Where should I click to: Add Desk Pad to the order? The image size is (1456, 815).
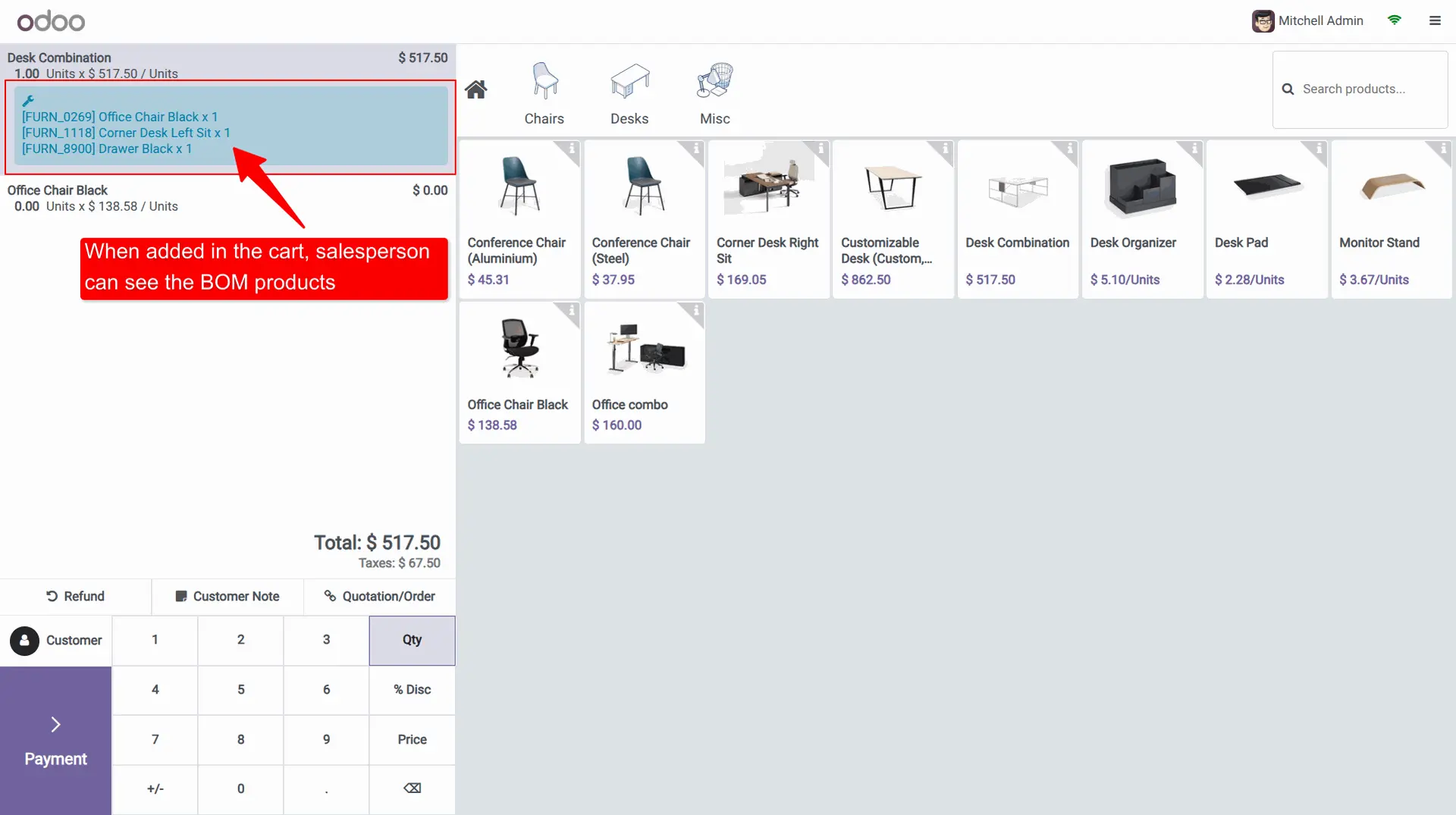pos(1266,218)
